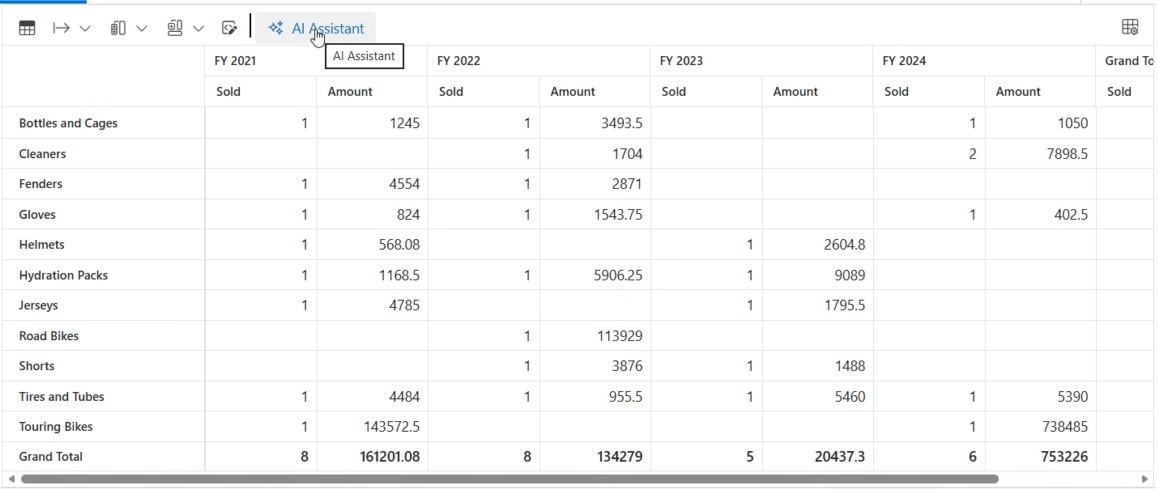The width and height of the screenshot is (1157, 492).
Task: Open the AI Assistant
Action: click(x=316, y=29)
